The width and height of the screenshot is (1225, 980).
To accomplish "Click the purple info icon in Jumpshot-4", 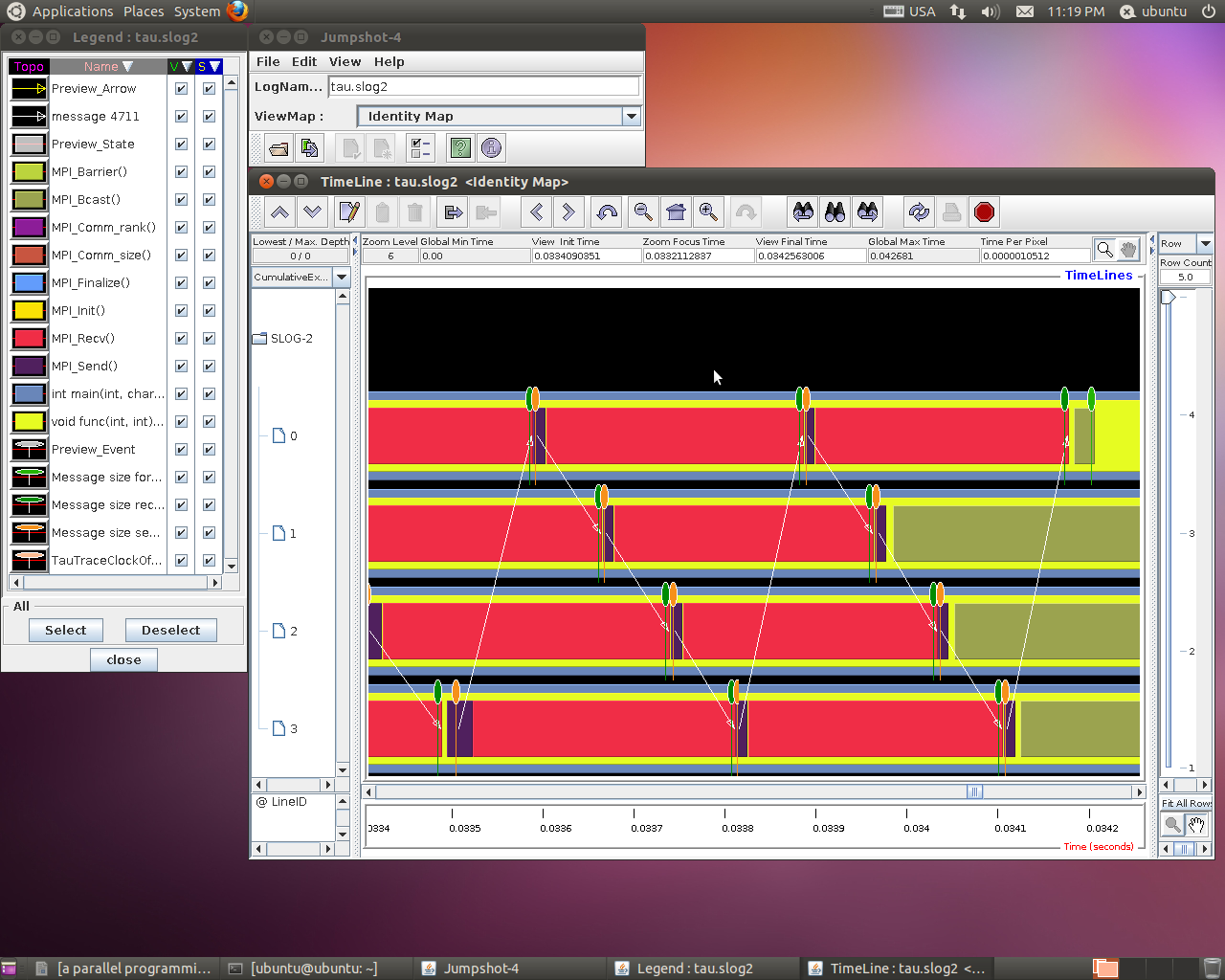I will (491, 148).
